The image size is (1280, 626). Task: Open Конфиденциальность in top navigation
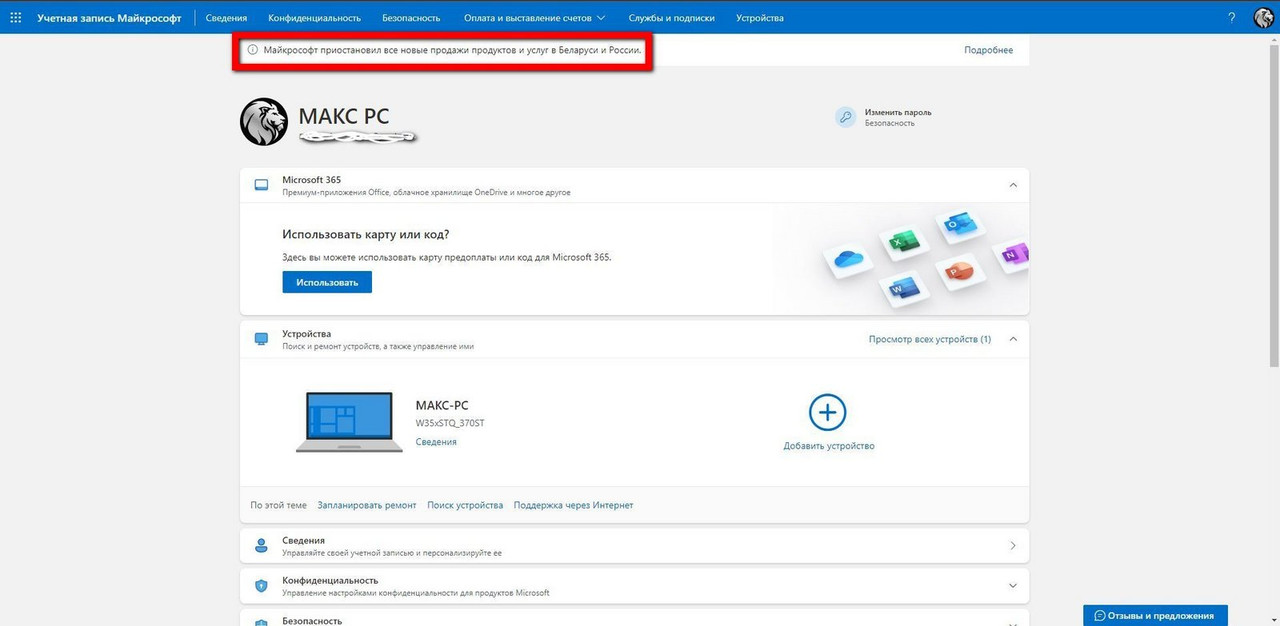314,18
